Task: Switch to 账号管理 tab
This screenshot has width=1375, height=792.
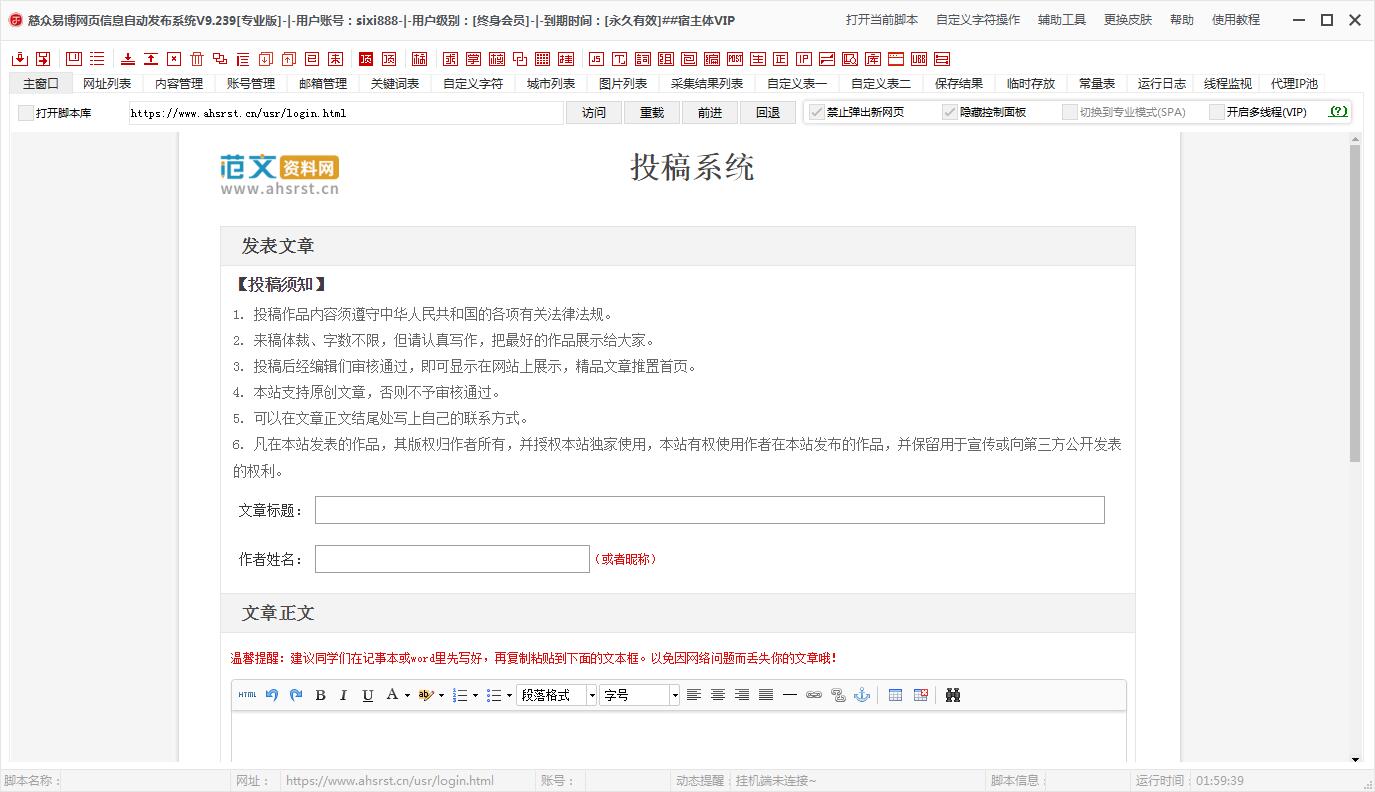Action: [251, 84]
